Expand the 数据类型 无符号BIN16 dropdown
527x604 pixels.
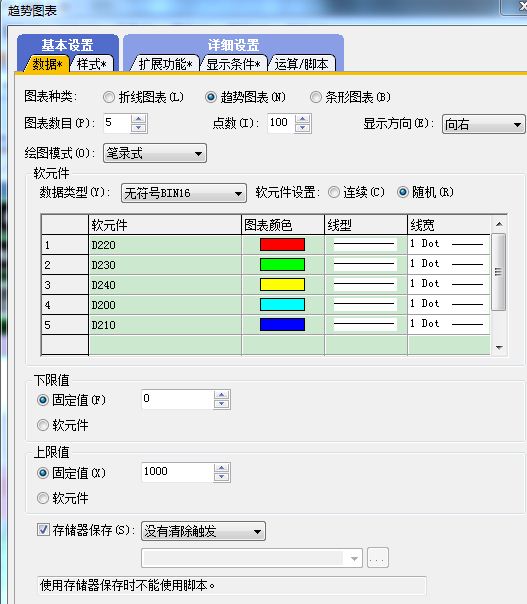[x=184, y=193]
